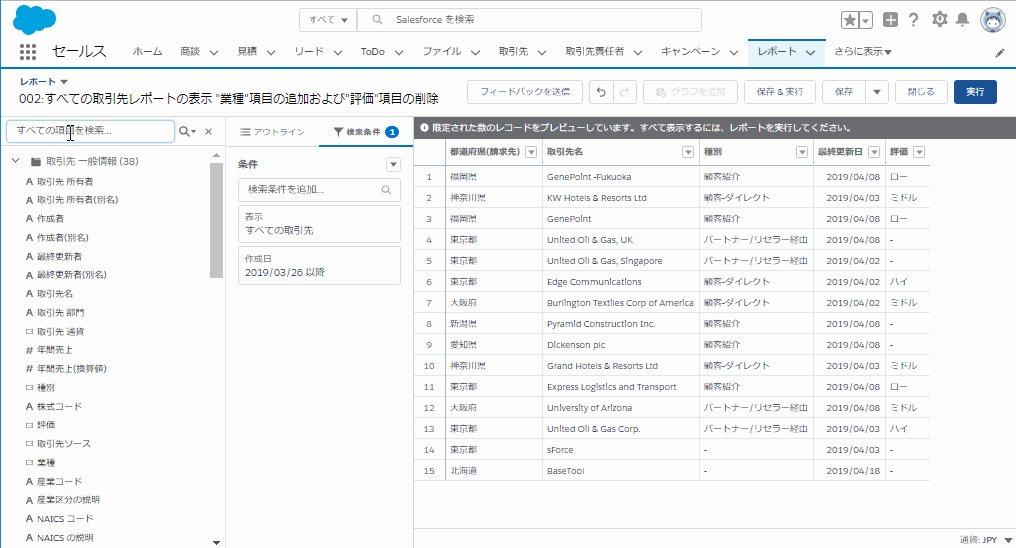Open the キャンペーン nav tab

click(x=690, y=52)
